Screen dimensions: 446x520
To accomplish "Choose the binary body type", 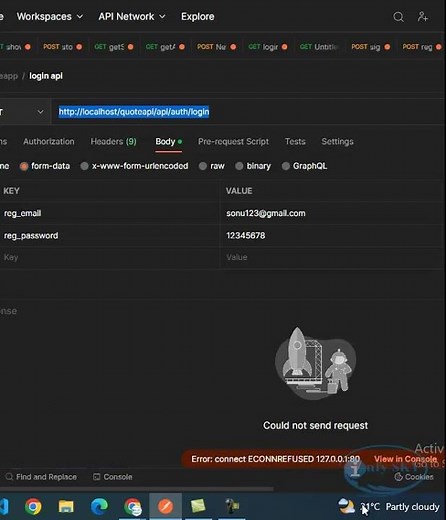I will click(x=253, y=166).
